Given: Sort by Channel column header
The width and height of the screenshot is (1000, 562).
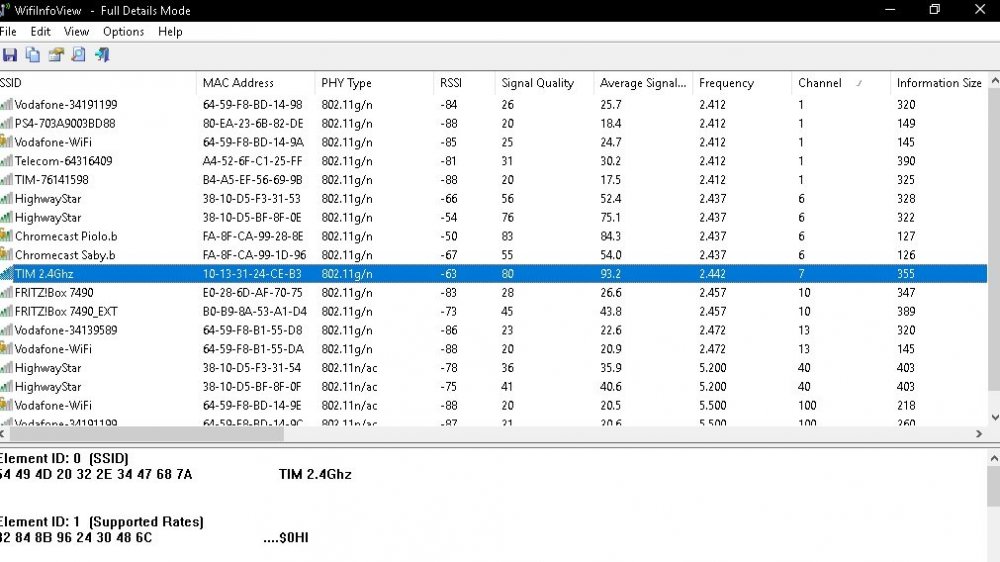Looking at the screenshot, I should coord(841,83).
